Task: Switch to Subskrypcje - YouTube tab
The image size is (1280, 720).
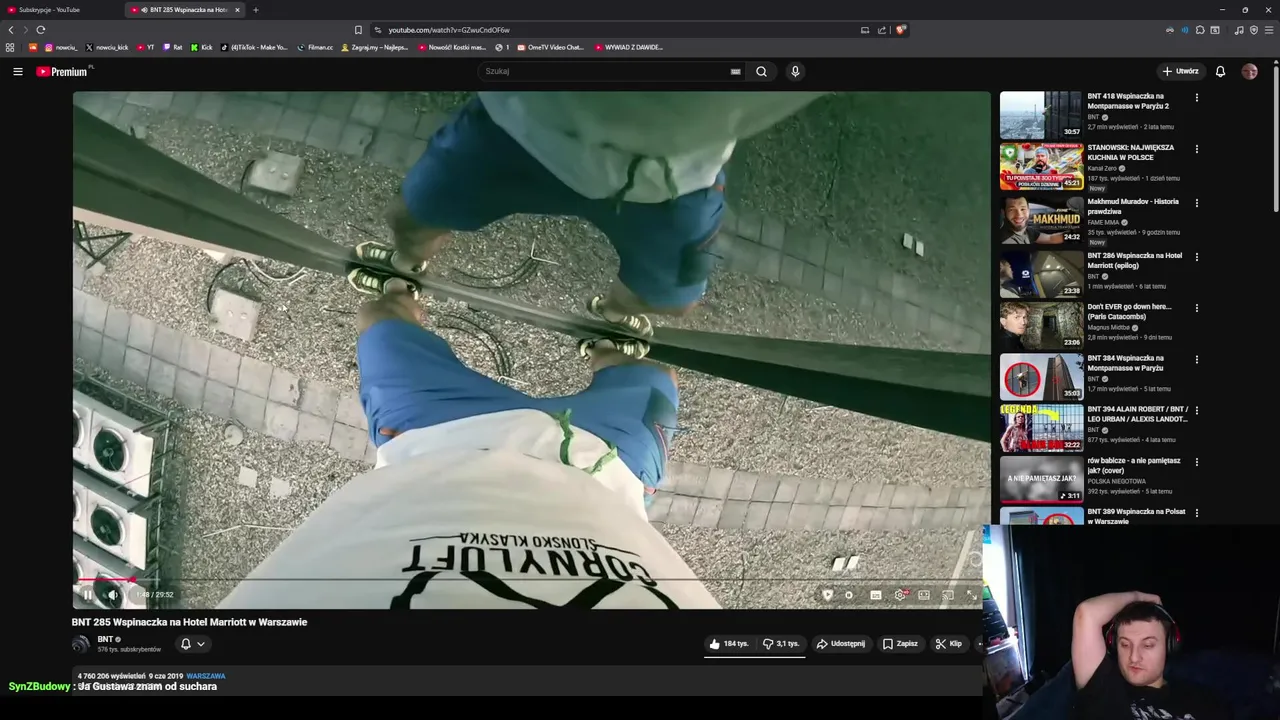Action: tap(60, 10)
